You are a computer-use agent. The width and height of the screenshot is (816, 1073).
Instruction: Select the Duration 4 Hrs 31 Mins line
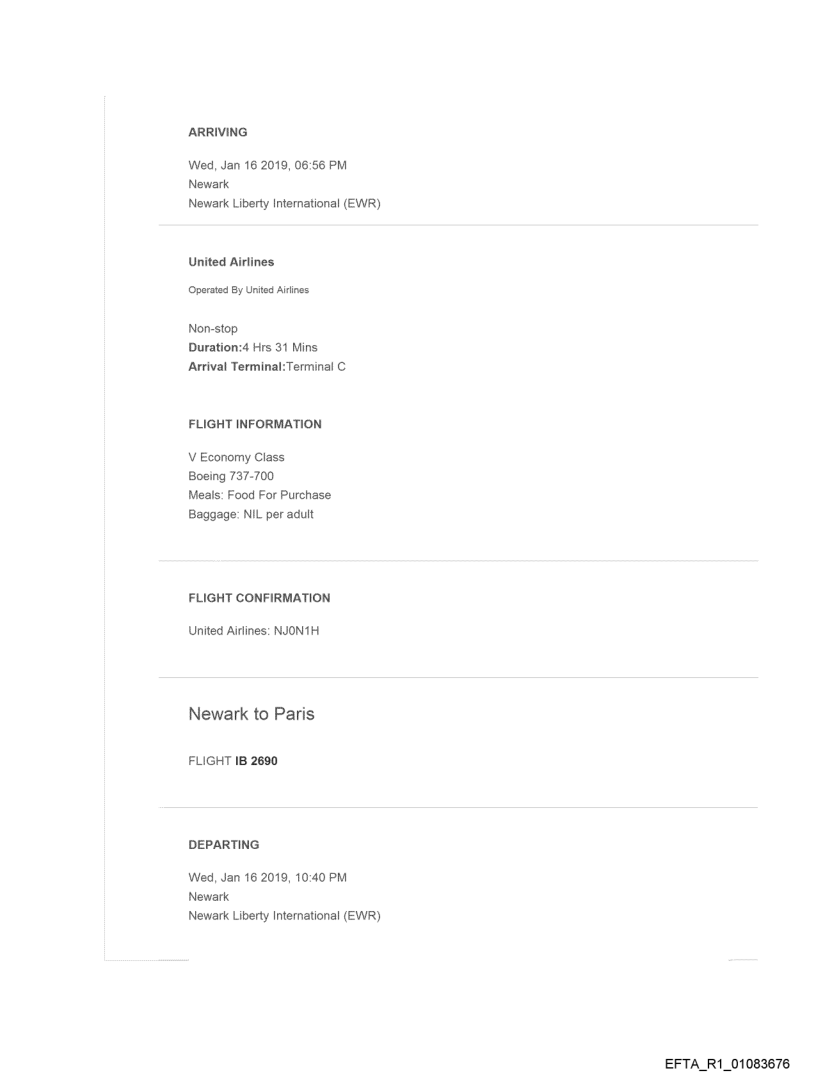[253, 347]
